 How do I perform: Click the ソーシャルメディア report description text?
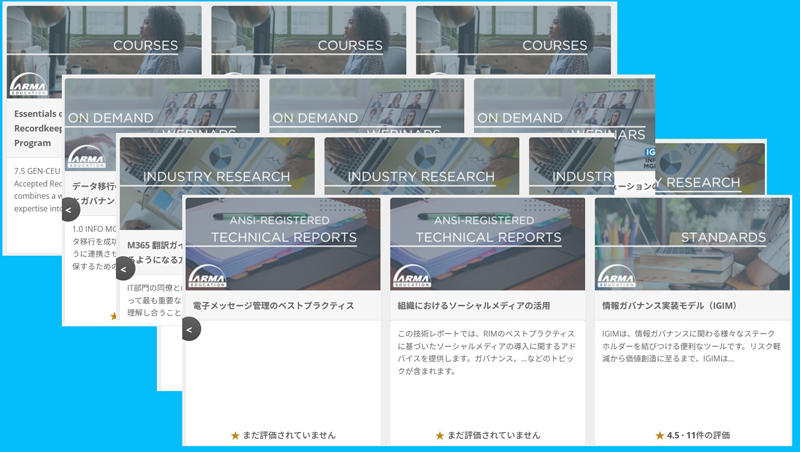487,352
